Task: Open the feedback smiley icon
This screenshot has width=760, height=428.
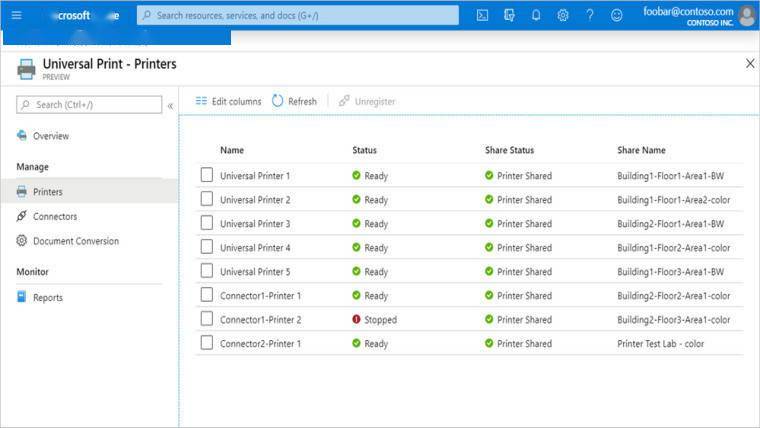Action: [x=616, y=15]
